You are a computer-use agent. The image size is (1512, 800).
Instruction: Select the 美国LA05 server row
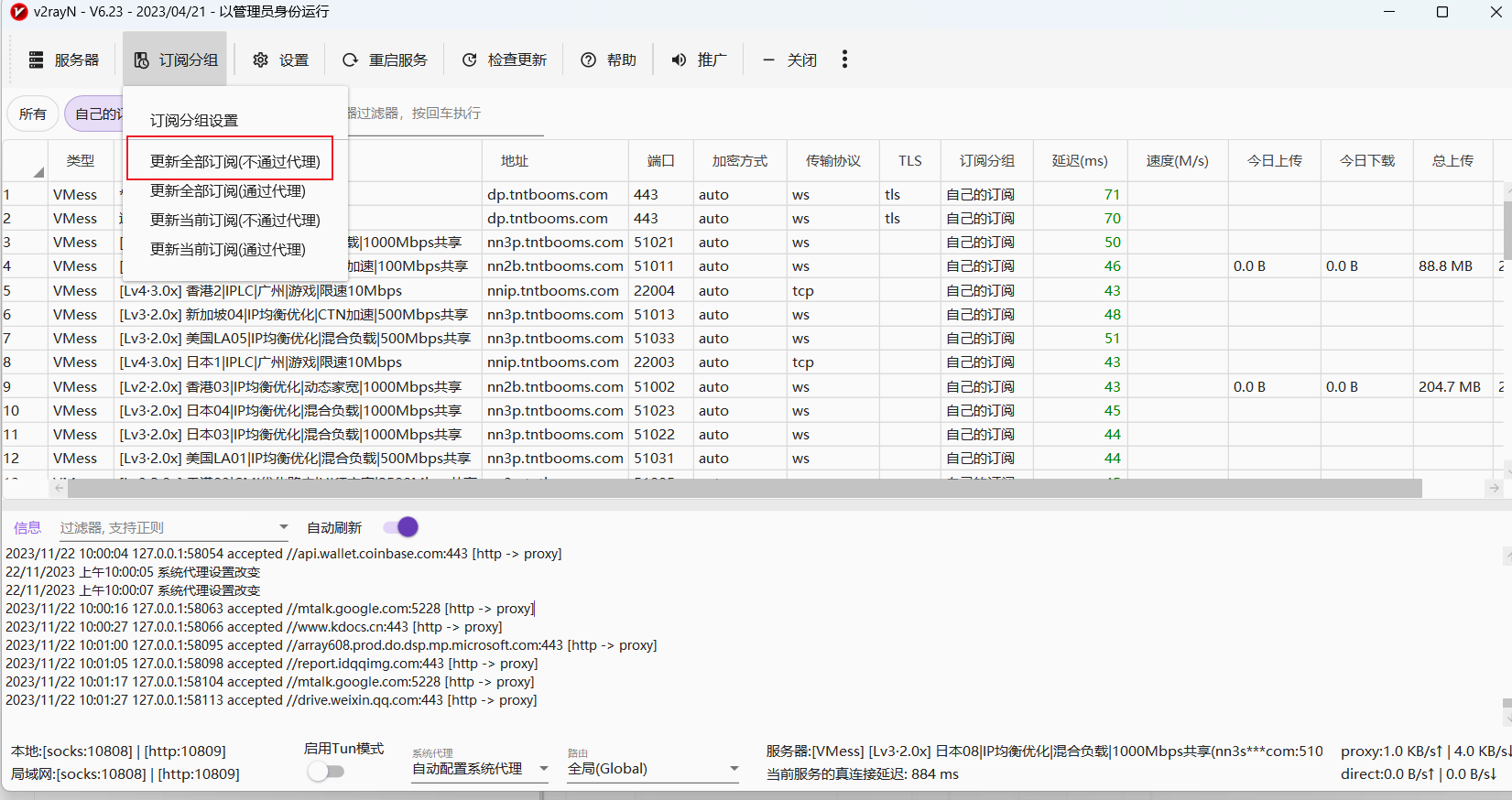(751, 338)
